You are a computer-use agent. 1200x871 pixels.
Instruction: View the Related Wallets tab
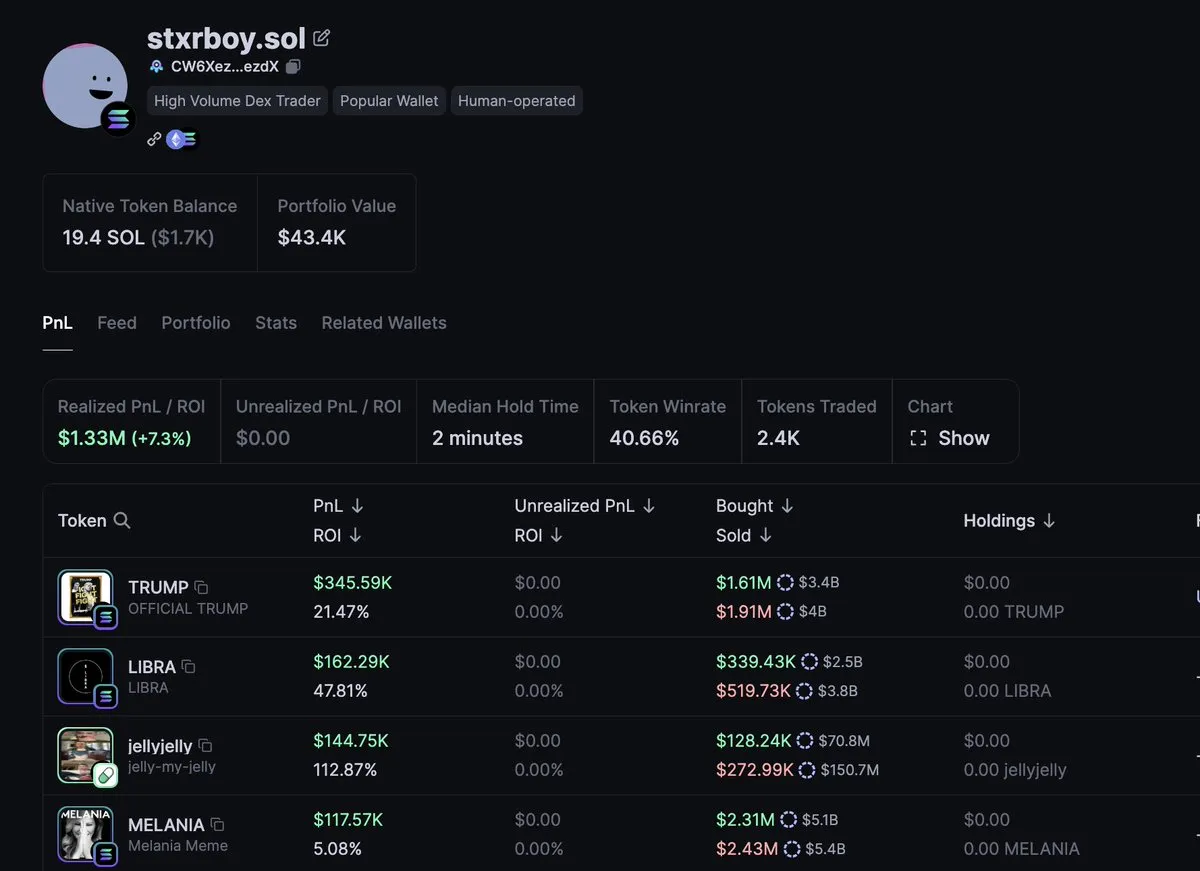(384, 323)
